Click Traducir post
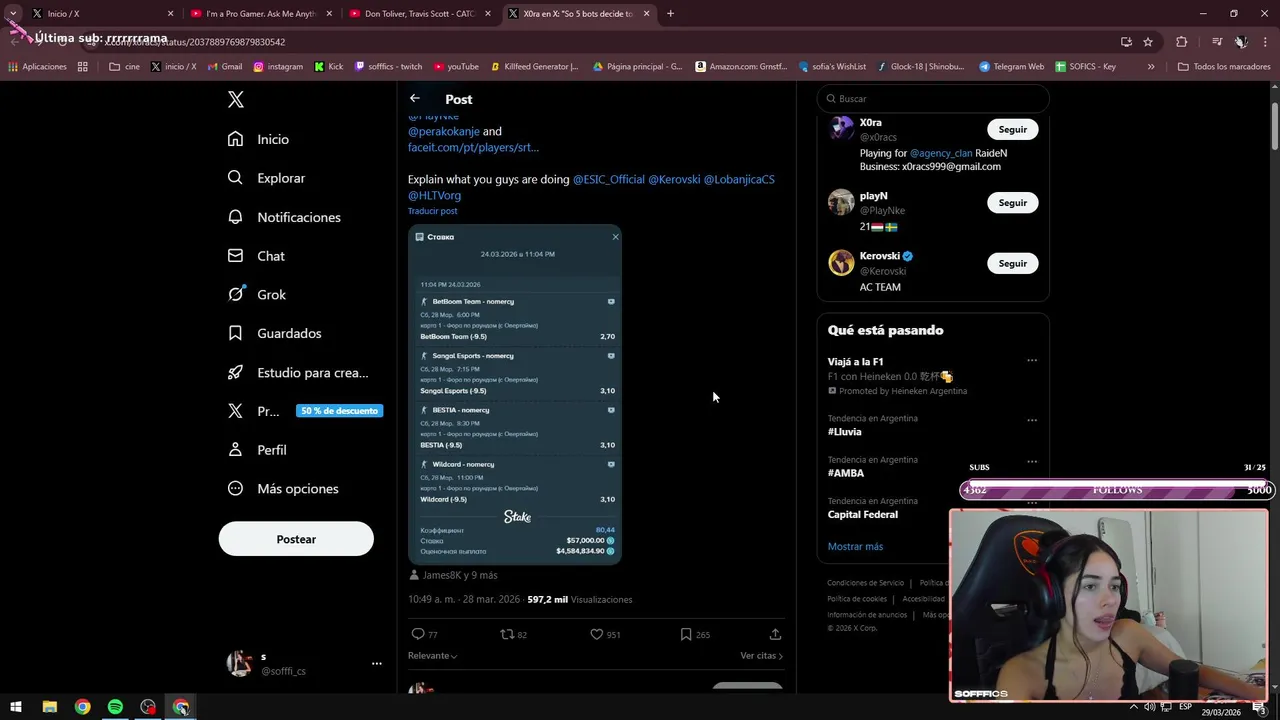 (432, 211)
